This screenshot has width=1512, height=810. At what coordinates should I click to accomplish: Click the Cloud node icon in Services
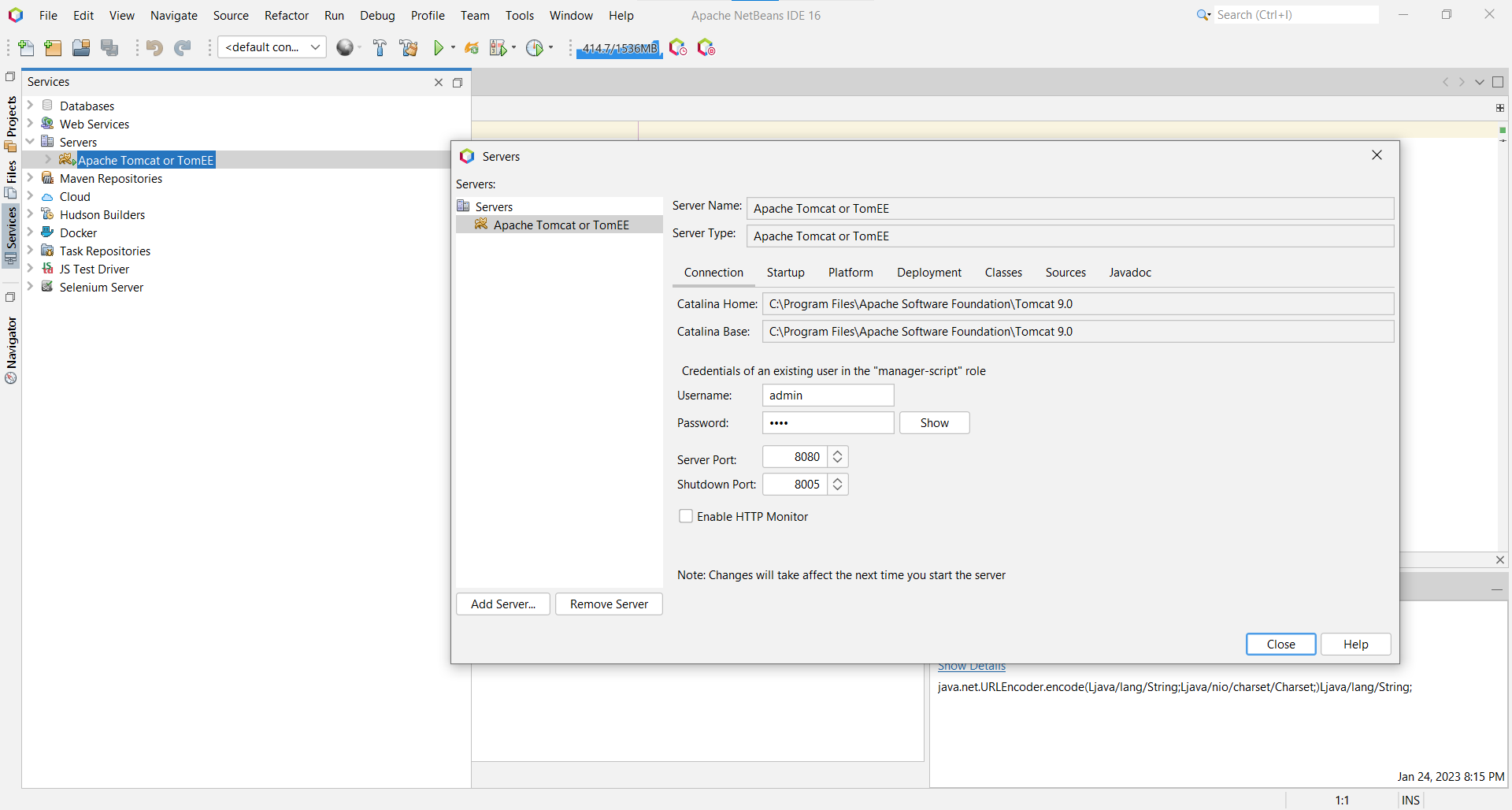[47, 196]
